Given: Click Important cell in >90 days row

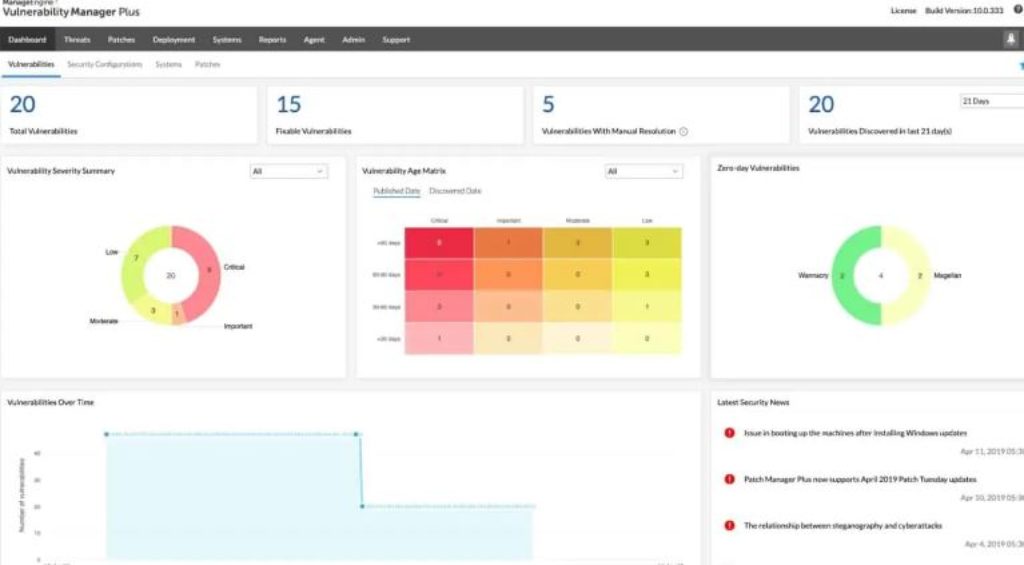Looking at the screenshot, I should 508,243.
